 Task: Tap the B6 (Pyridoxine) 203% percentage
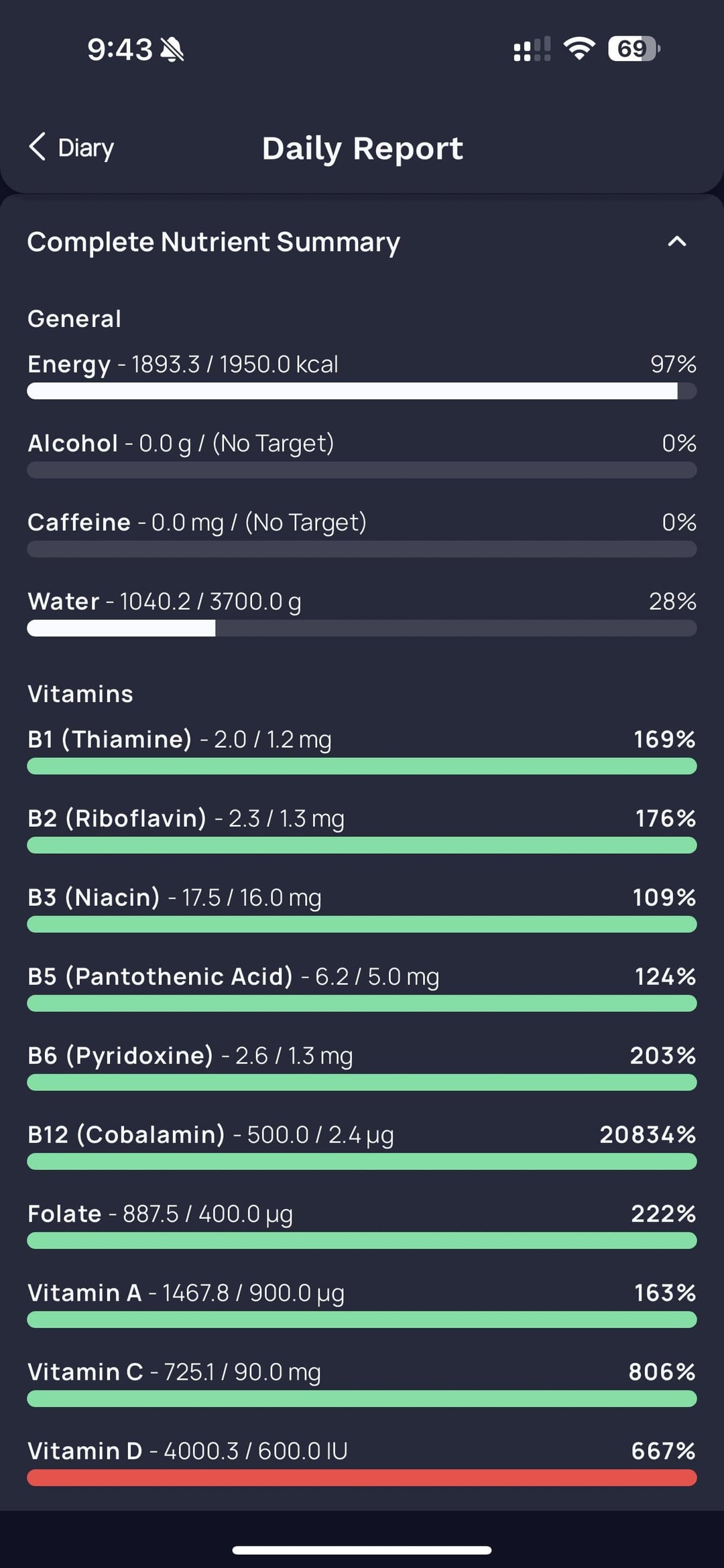(662, 1055)
